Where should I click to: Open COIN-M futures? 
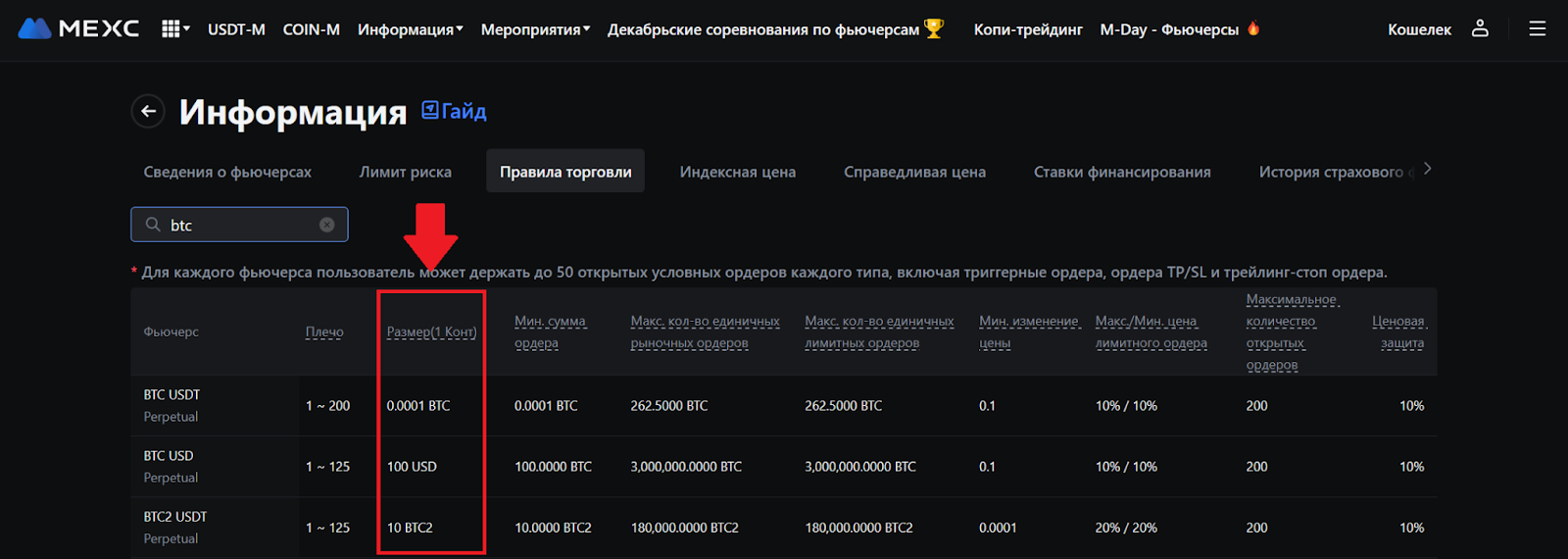pyautogui.click(x=312, y=29)
